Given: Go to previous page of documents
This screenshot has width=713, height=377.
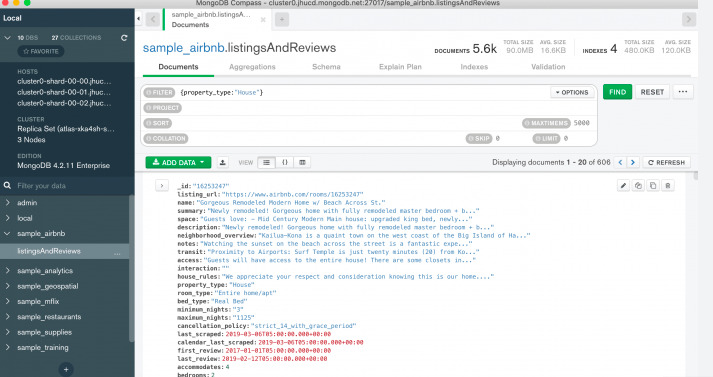Looking at the screenshot, I should [620, 162].
